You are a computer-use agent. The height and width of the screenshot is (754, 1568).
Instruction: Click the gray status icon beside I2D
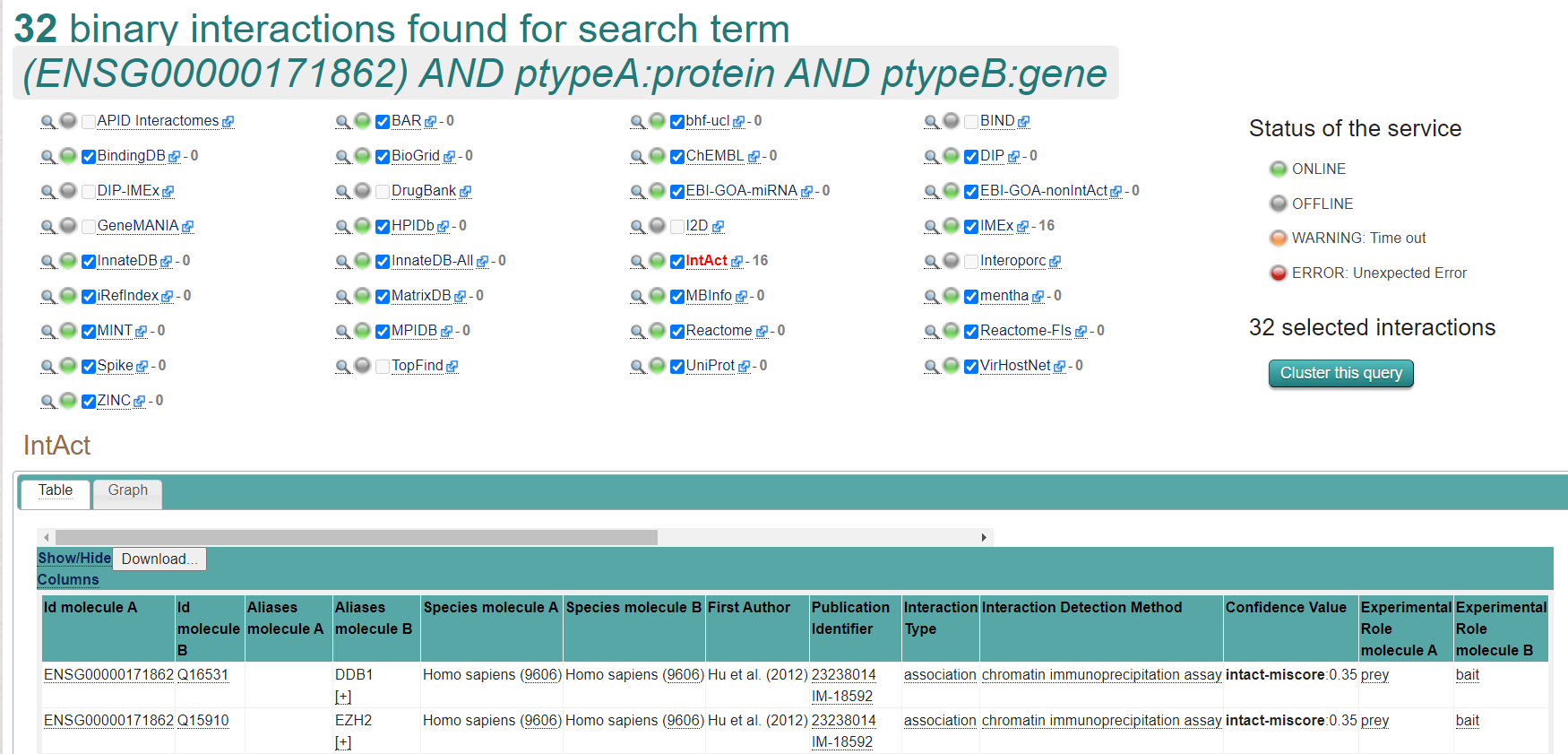click(x=657, y=225)
